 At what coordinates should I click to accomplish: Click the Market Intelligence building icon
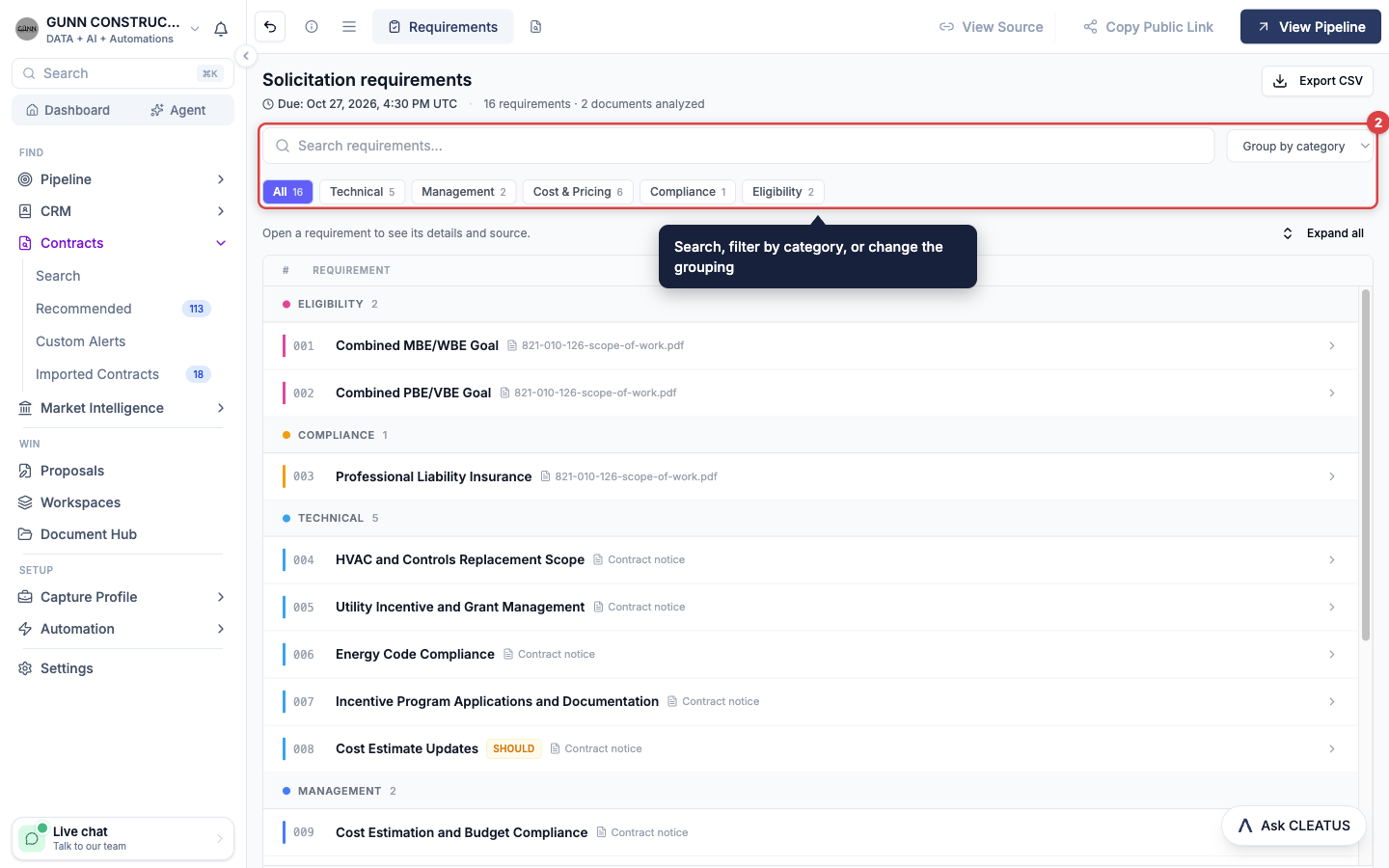click(25, 408)
